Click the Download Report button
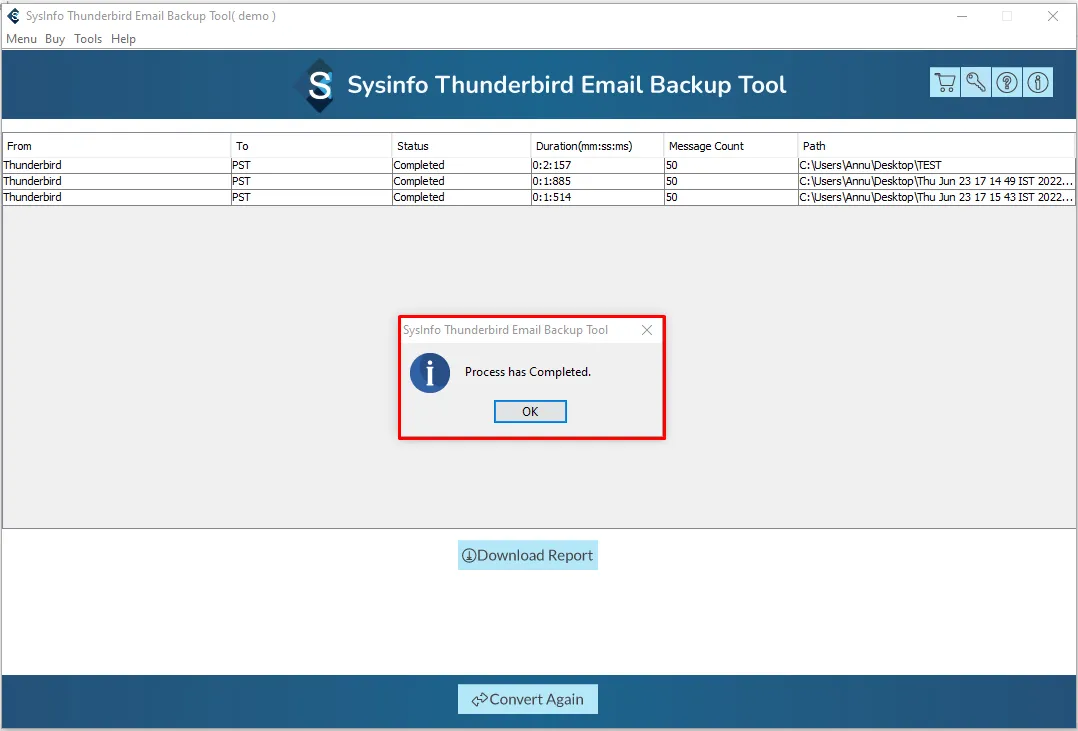This screenshot has height=731, width=1078. 528,555
